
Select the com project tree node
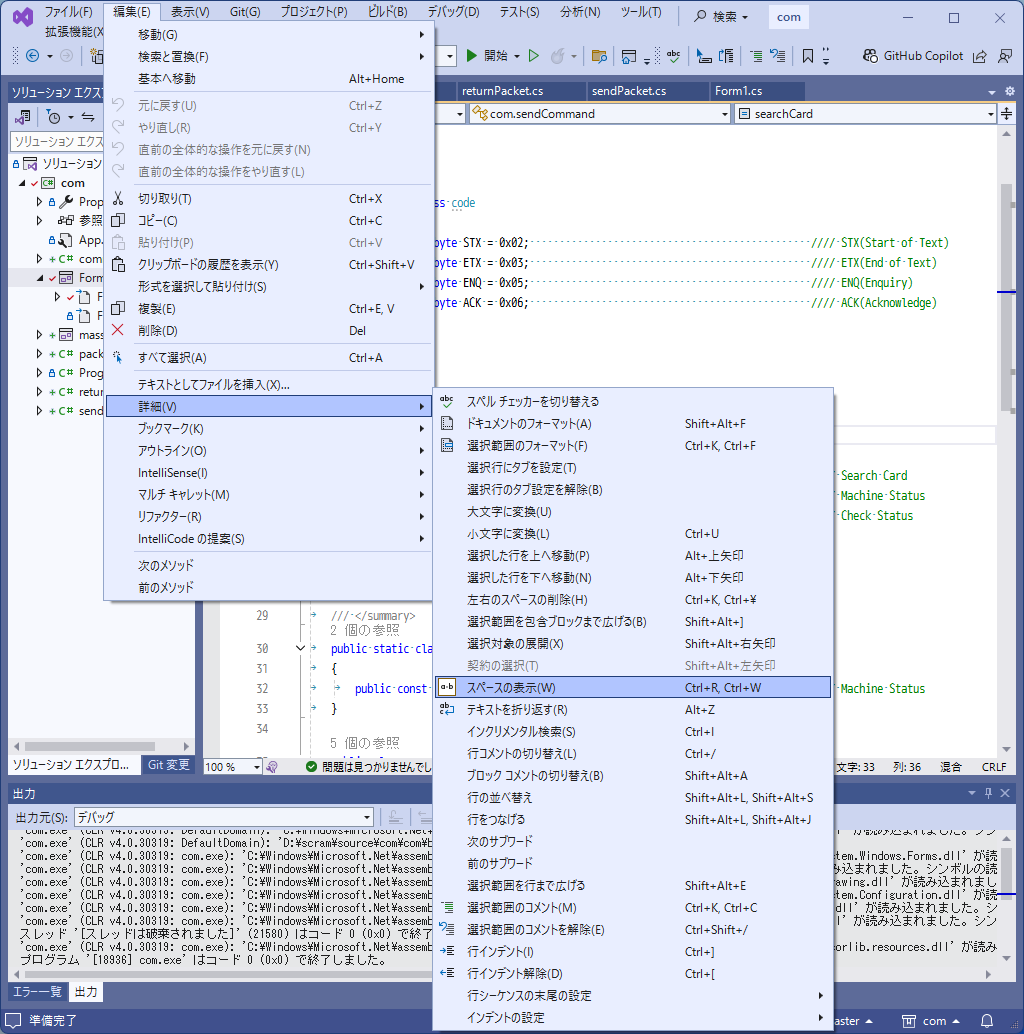point(73,183)
